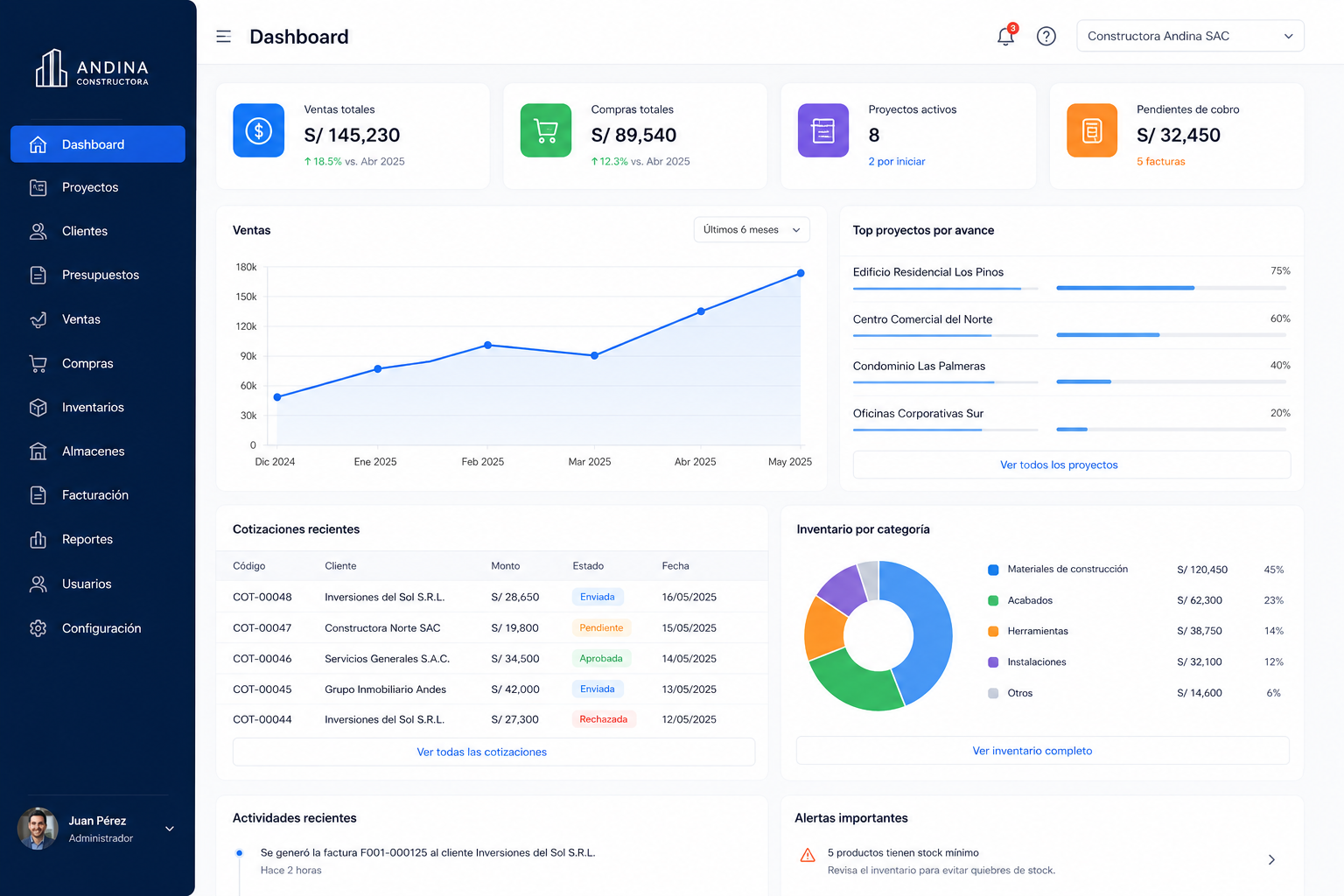Click the green Acabados legend swatch
The width and height of the screenshot is (1344, 896).
[993, 600]
